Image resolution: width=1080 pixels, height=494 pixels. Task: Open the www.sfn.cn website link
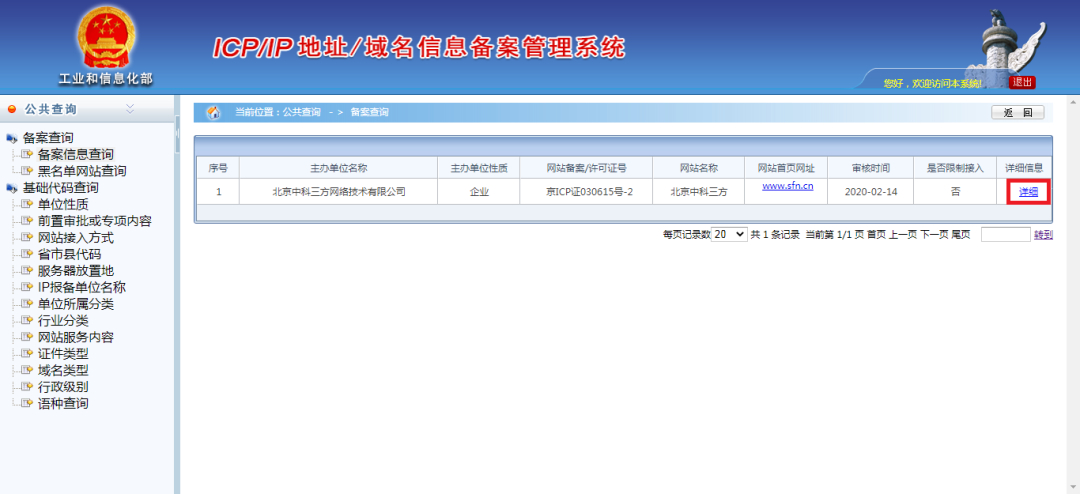[x=788, y=185]
